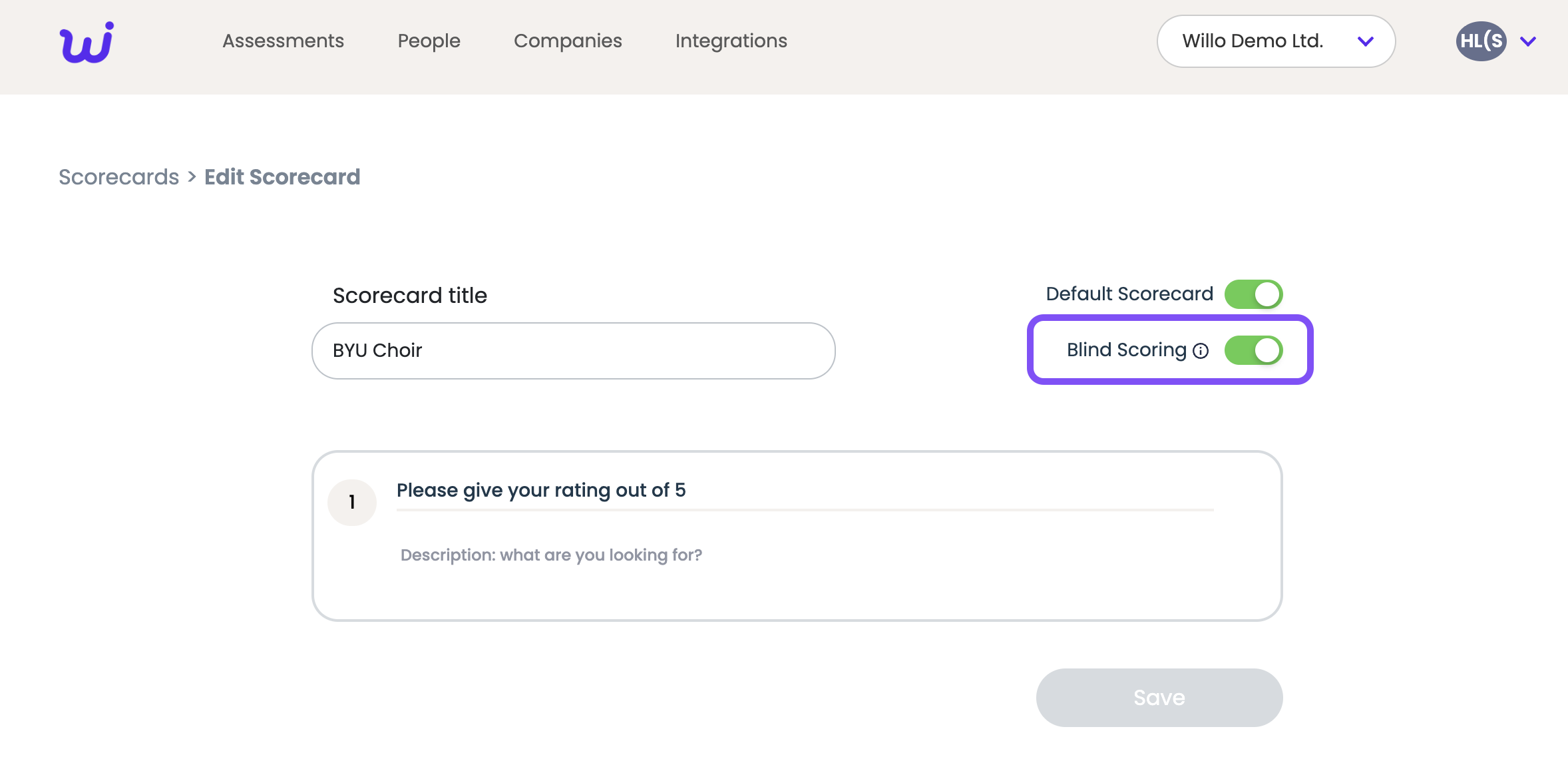
Task: Focus the Scorecard title field containing BYU Choir
Action: [573, 351]
